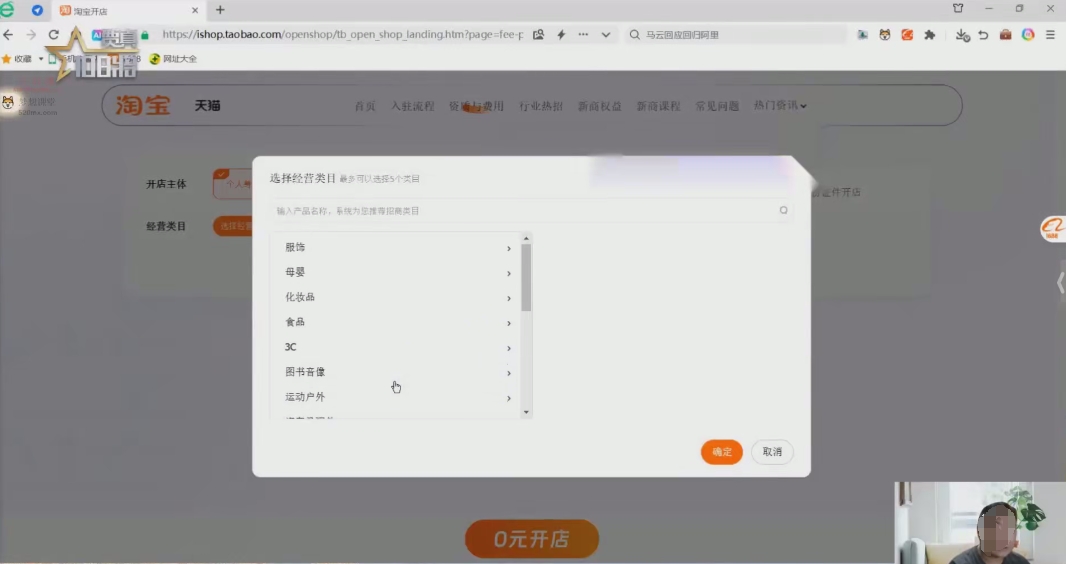Screen dimensions: 1066x564
Task: Click the category list scrollbar thumb
Action: (526, 277)
